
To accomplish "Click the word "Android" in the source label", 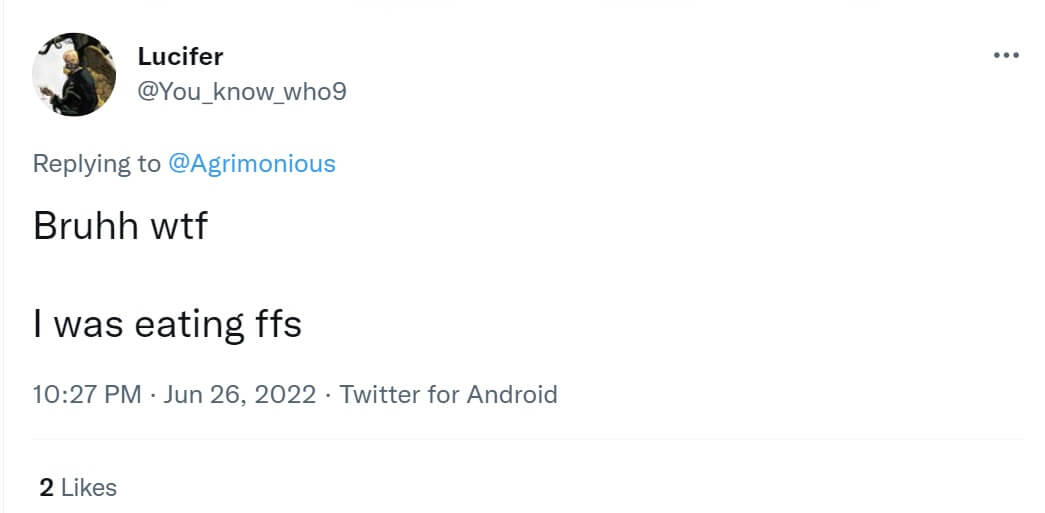I will (x=512, y=394).
